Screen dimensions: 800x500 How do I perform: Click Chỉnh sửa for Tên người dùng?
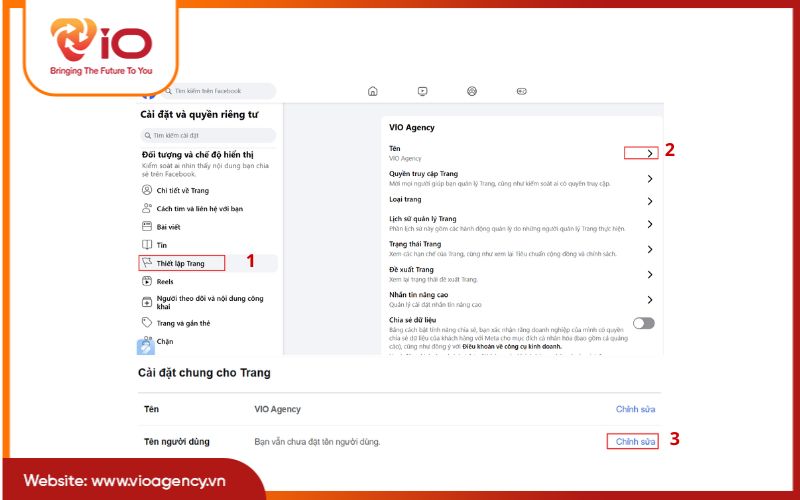tap(635, 442)
